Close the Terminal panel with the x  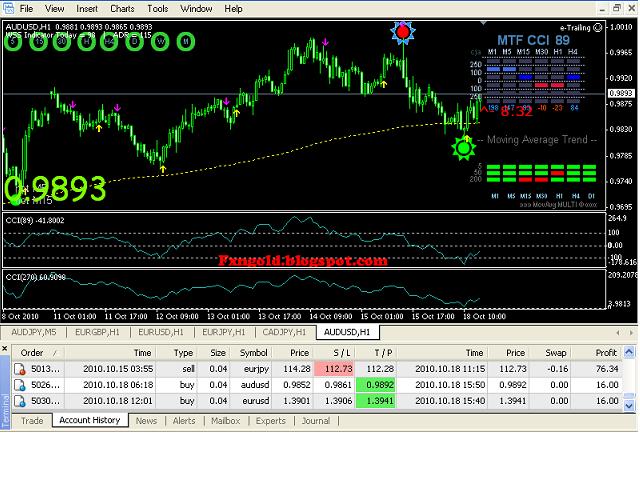pos(4,349)
